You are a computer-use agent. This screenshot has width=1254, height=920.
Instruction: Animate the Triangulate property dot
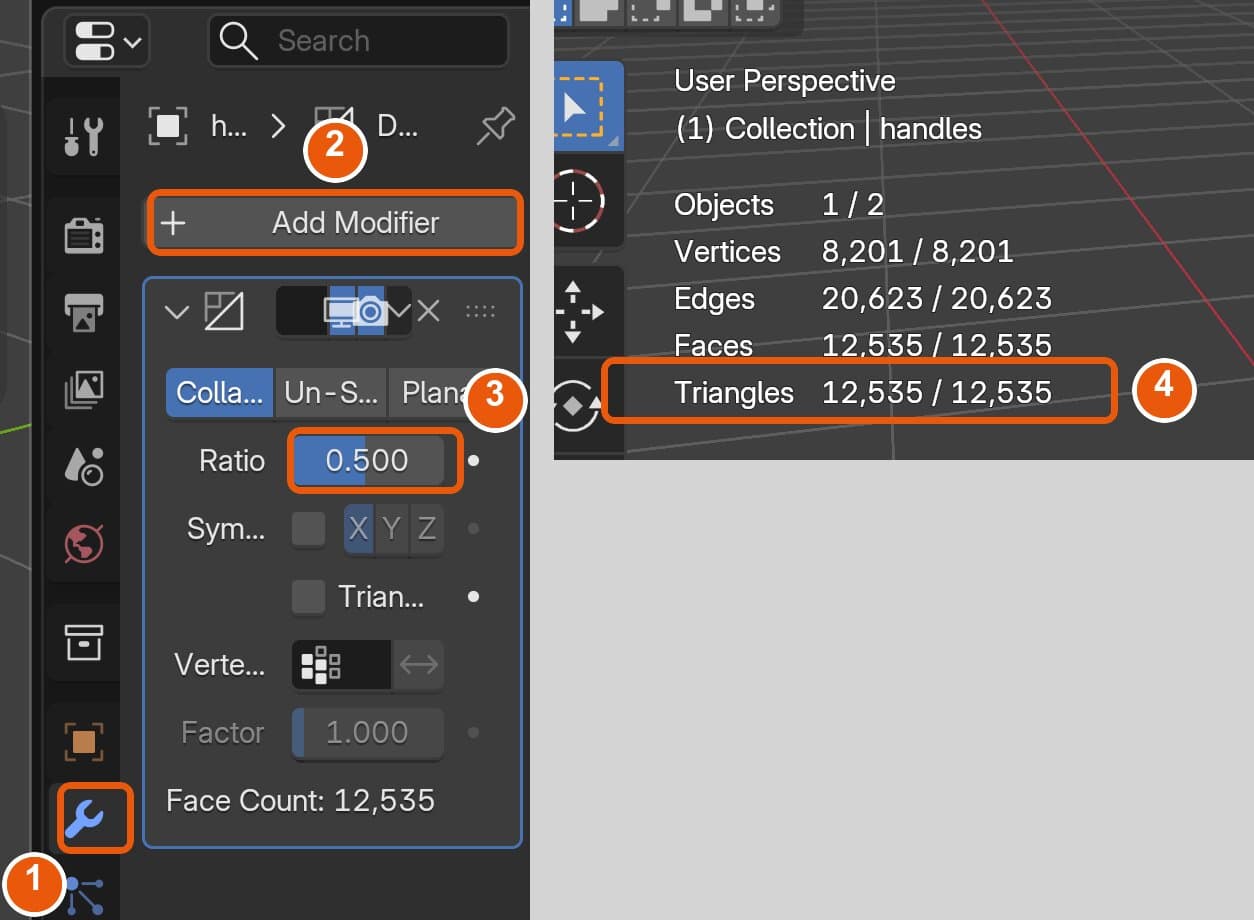coord(474,597)
